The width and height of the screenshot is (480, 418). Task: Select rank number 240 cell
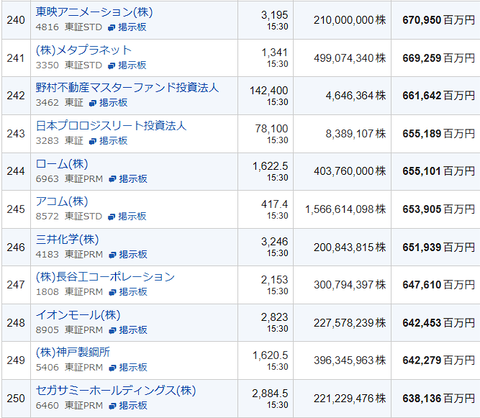[16, 20]
